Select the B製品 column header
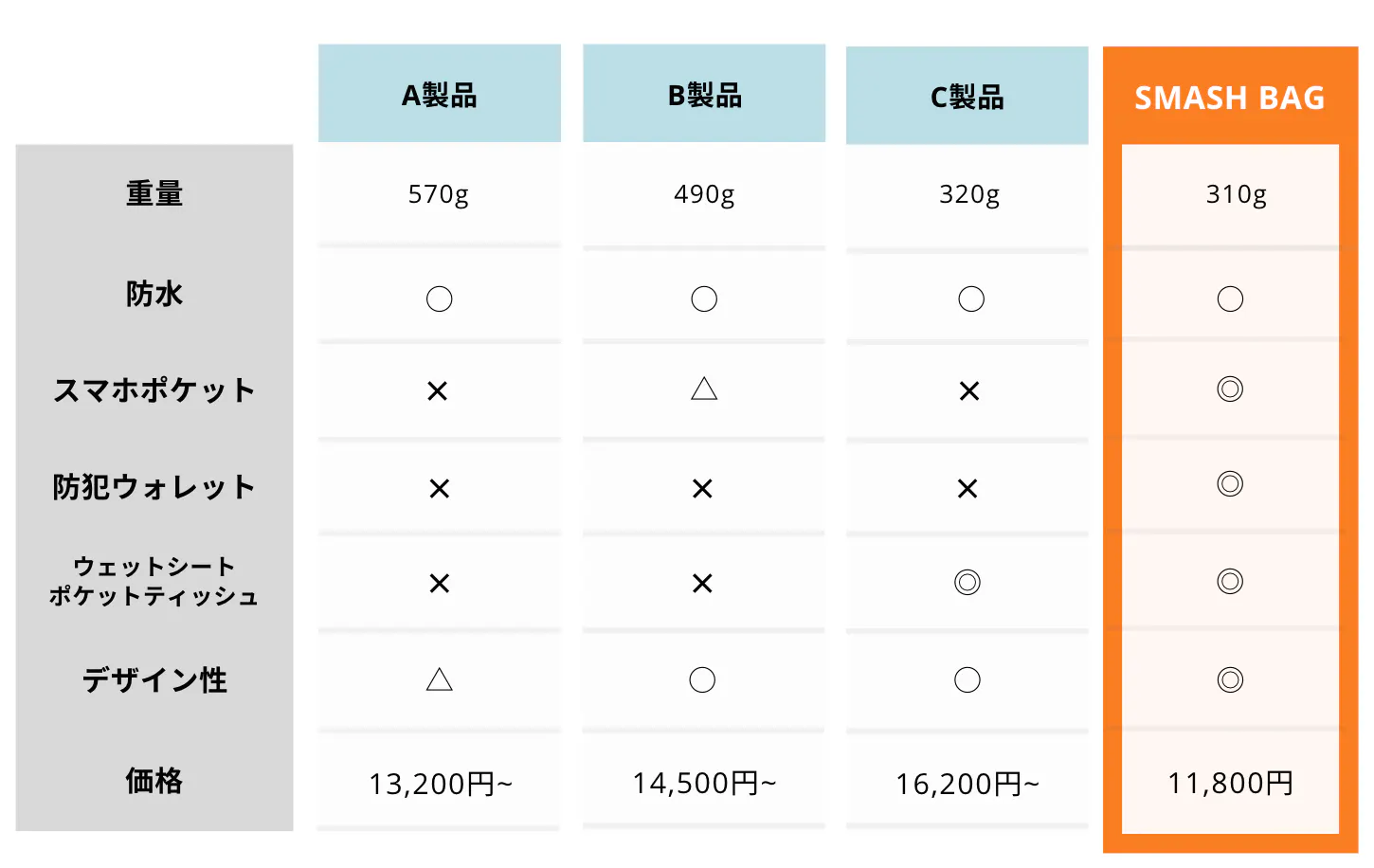This screenshot has width=1374, height=868. 704,95
